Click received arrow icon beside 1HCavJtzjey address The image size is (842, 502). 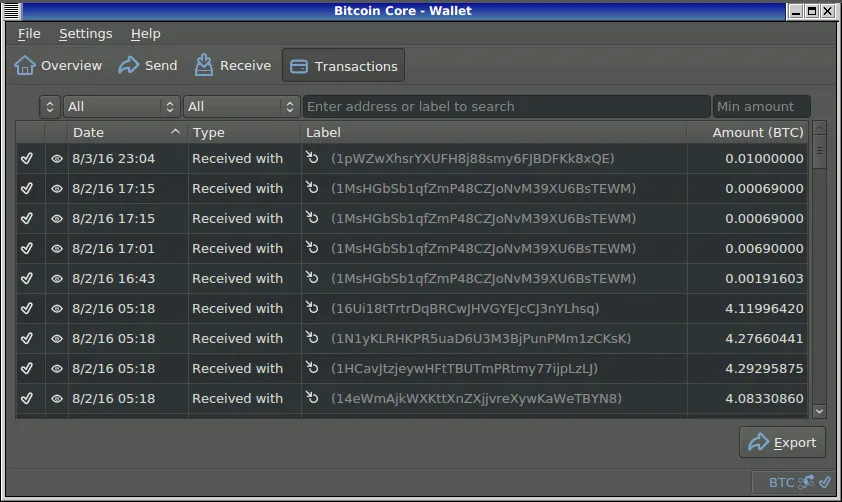(312, 368)
